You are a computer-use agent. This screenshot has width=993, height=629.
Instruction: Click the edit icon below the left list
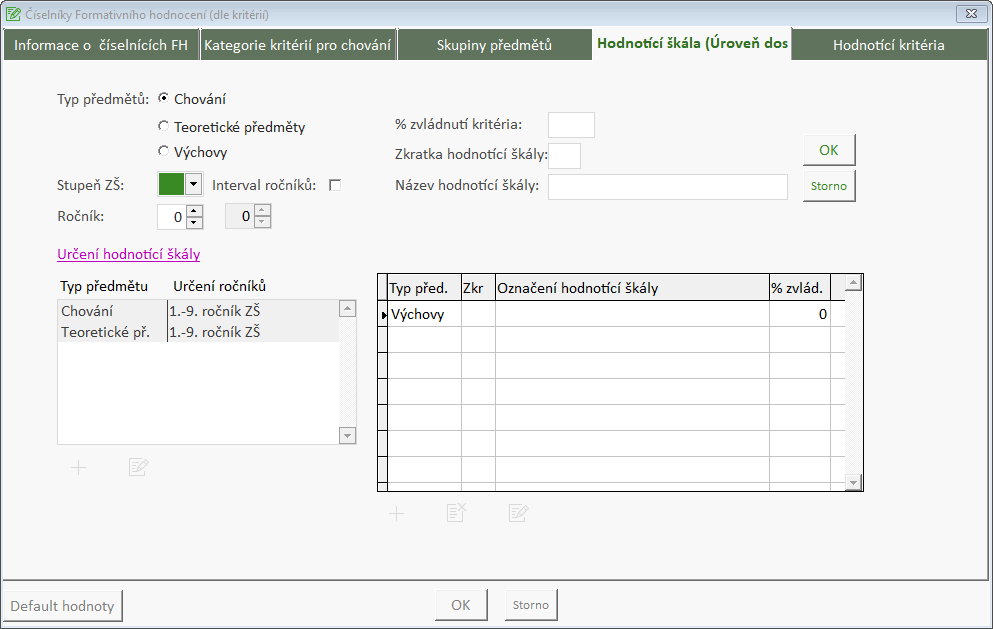tap(138, 467)
